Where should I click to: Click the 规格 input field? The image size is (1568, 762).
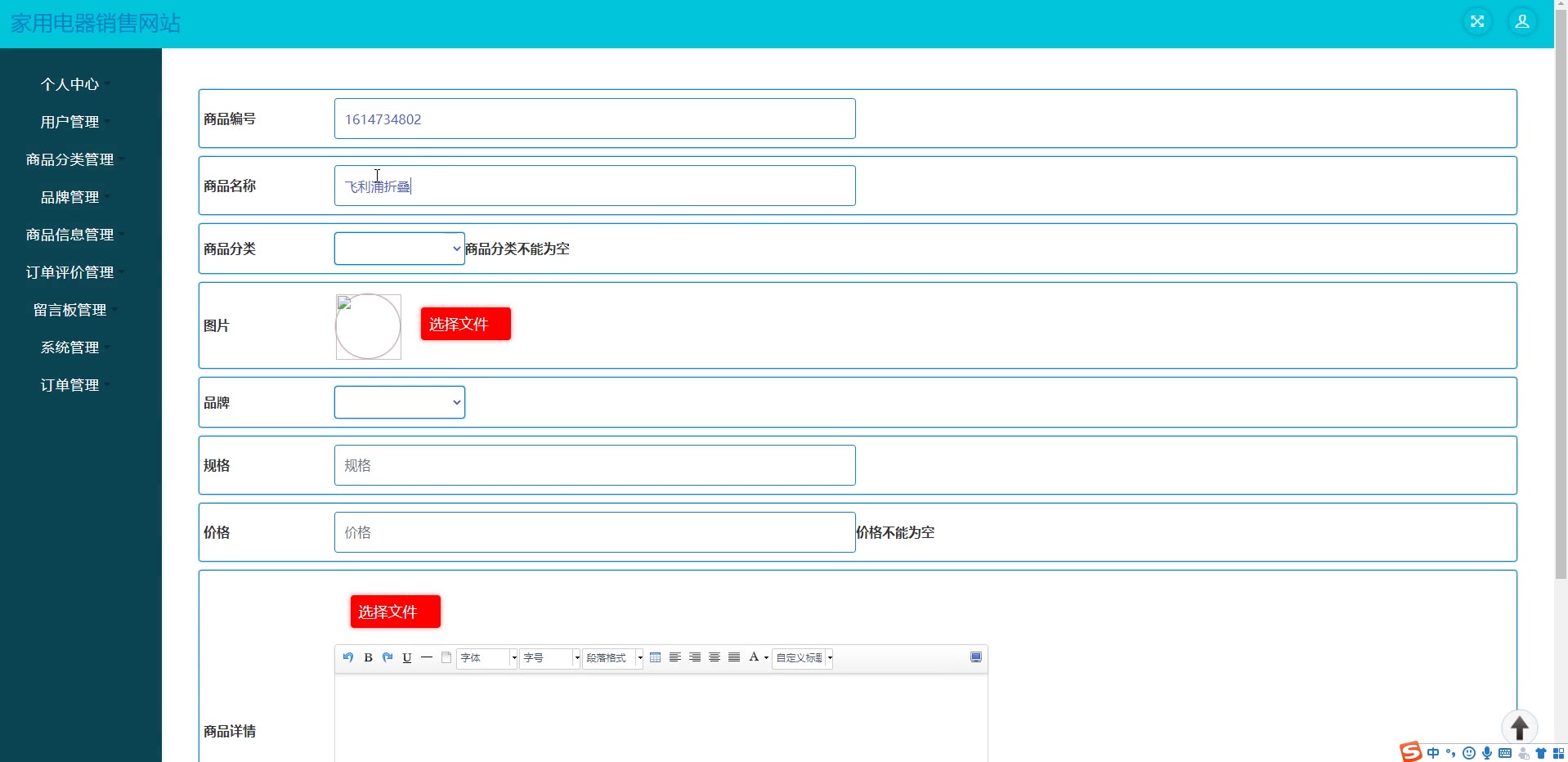point(595,465)
